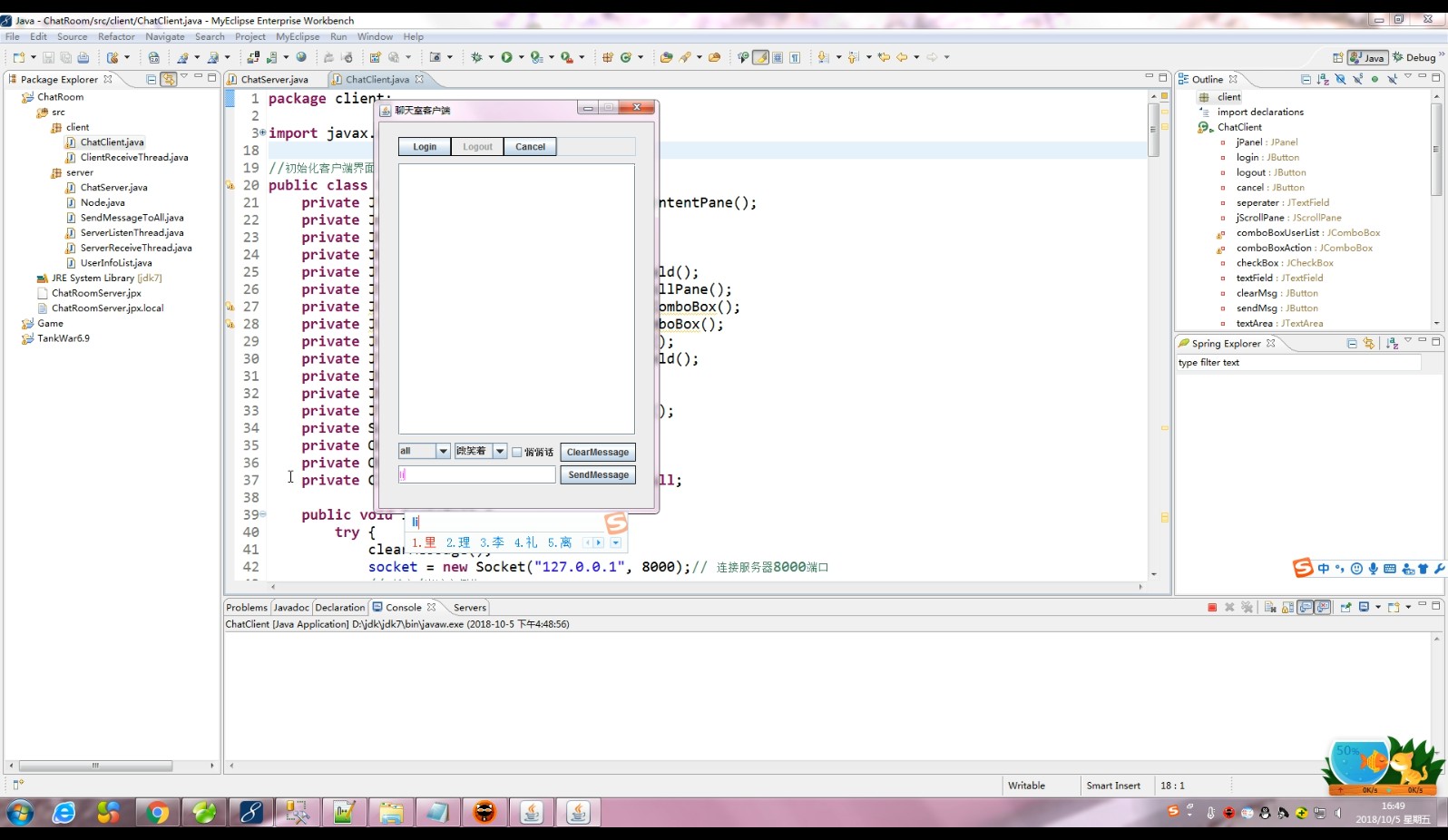Screen dimensions: 1448x840
Task: Collapse All in Package Explorer
Action: (152, 79)
